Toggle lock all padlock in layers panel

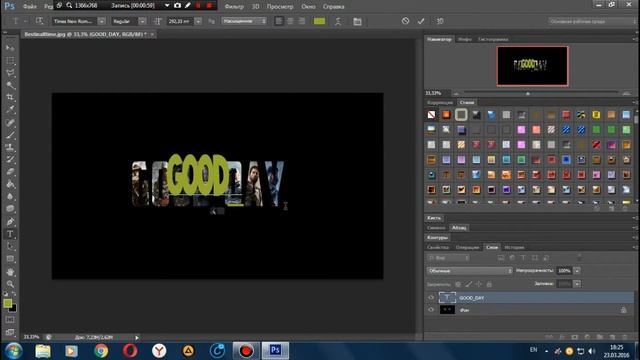pos(489,284)
